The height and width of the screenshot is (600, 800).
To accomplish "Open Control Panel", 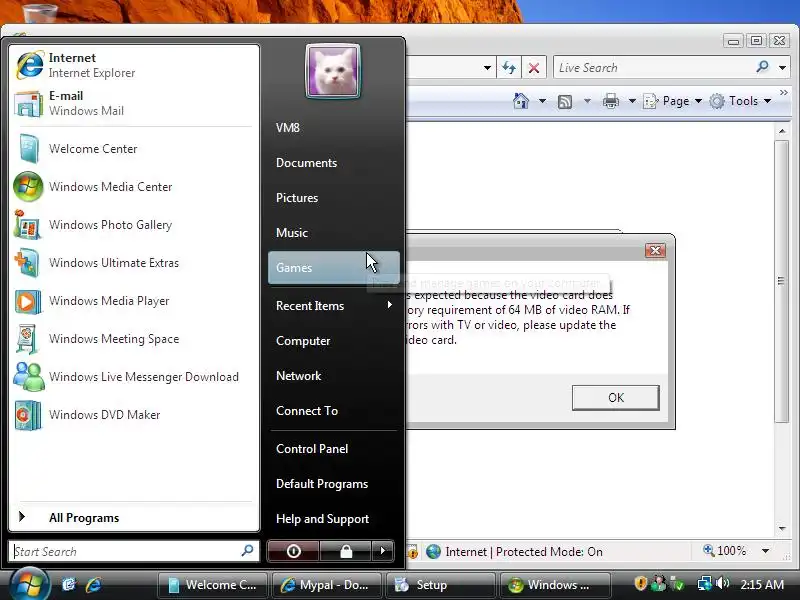I will [x=333, y=449].
